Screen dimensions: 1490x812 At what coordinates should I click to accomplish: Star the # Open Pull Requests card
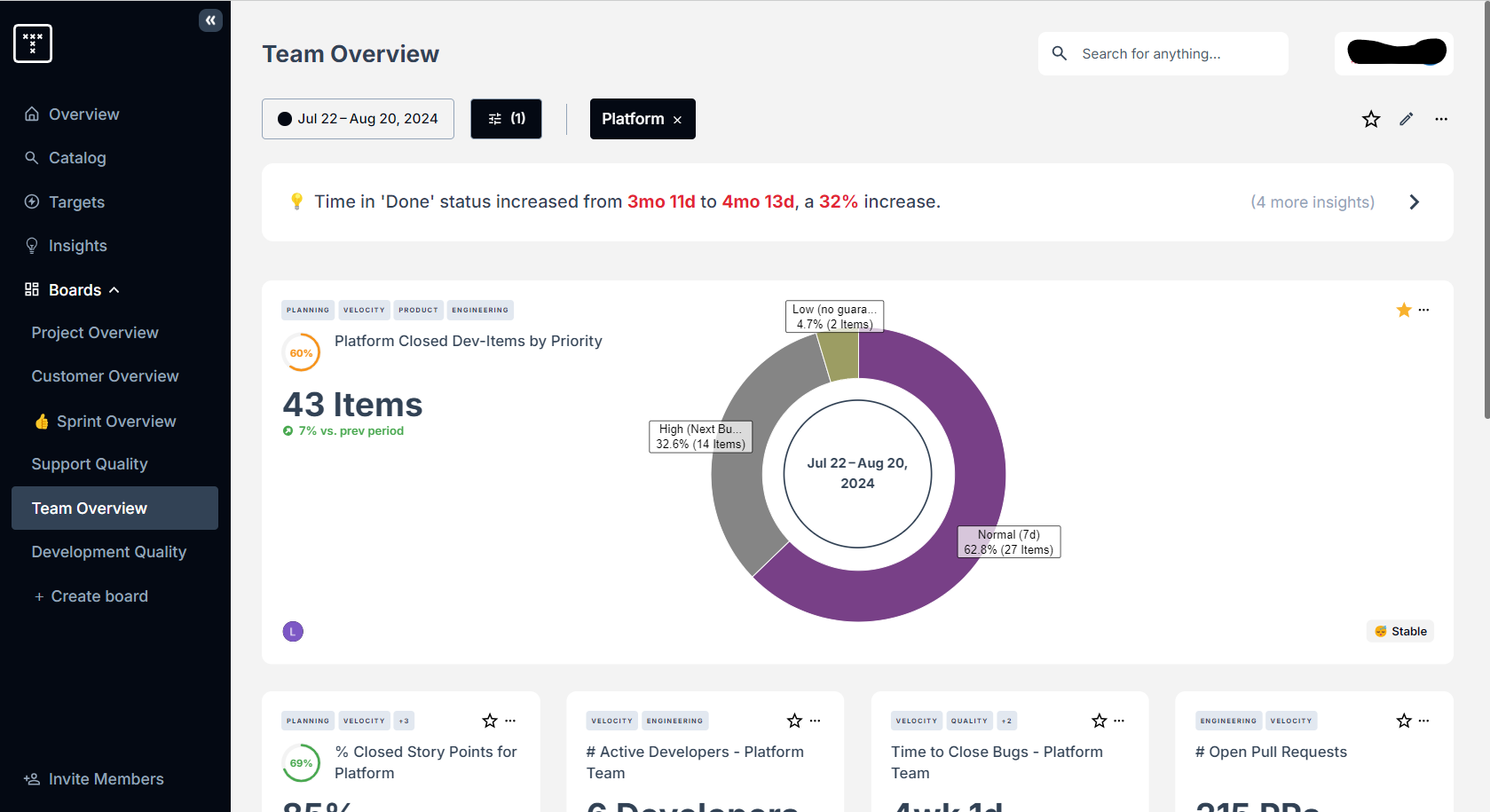pos(1403,720)
